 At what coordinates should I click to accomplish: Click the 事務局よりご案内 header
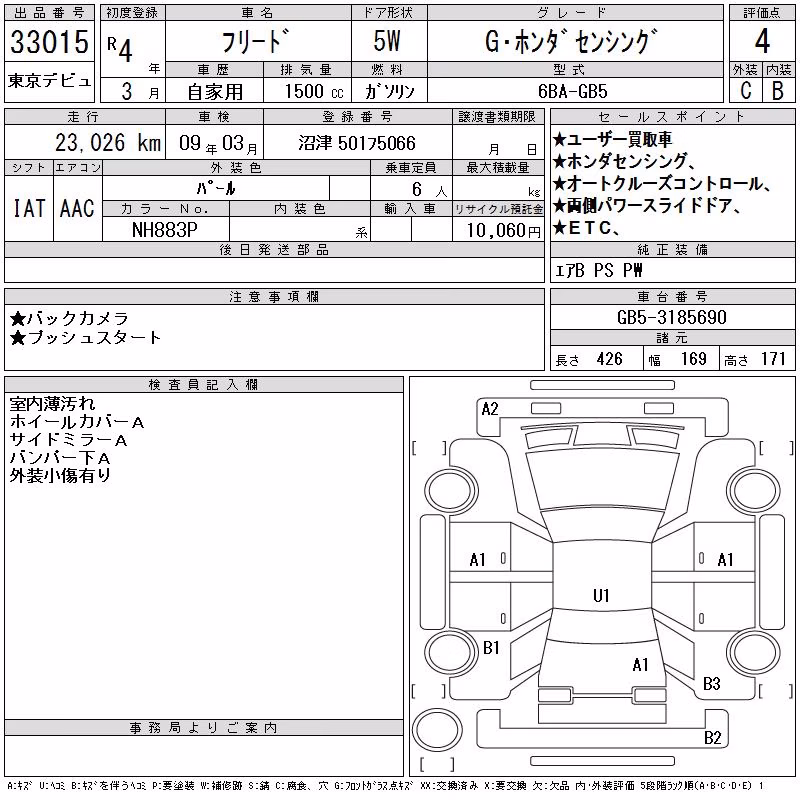click(203, 728)
